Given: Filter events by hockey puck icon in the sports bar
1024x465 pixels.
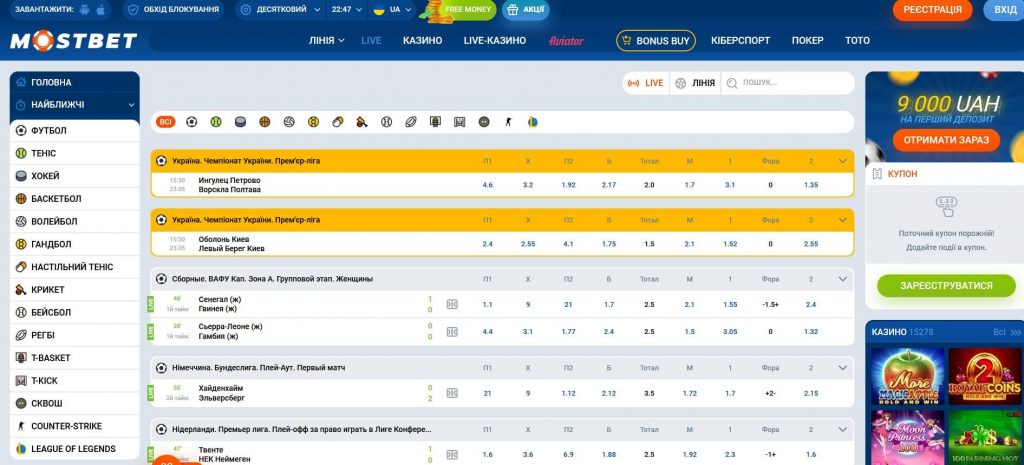Looking at the screenshot, I should point(240,121).
